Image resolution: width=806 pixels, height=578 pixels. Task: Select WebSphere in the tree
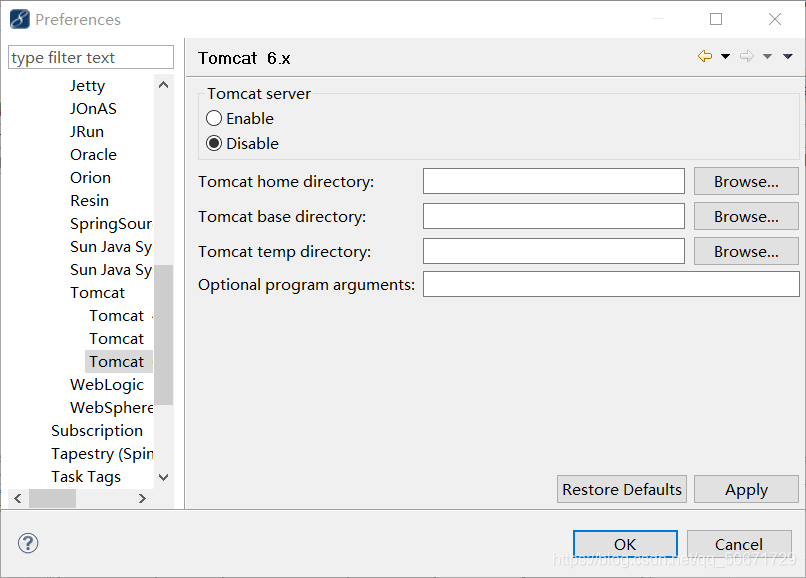112,408
